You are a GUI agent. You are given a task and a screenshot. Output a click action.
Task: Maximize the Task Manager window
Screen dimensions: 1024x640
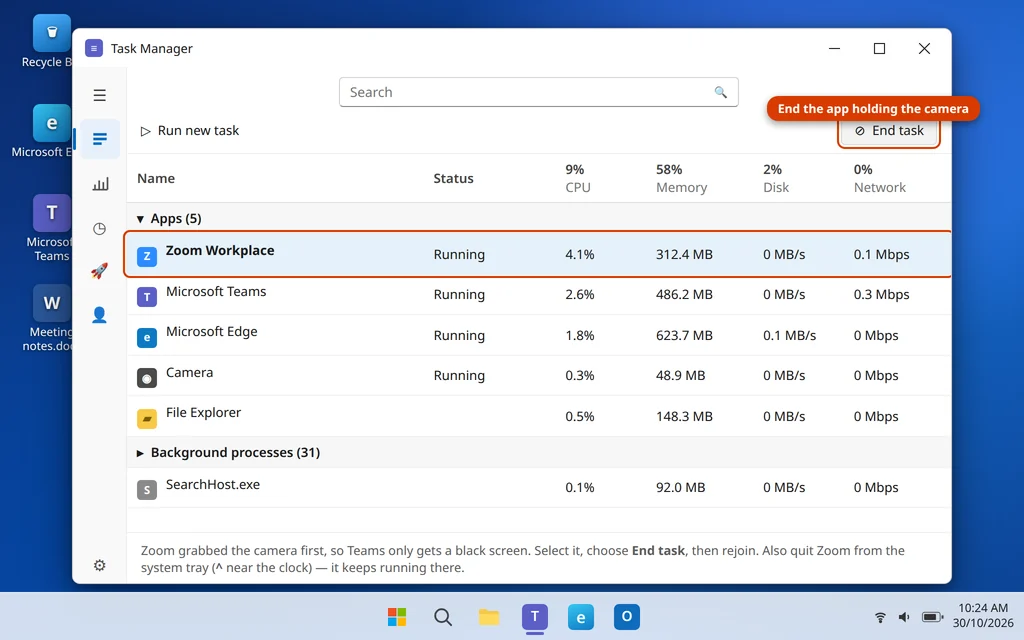pyautogui.click(x=880, y=48)
